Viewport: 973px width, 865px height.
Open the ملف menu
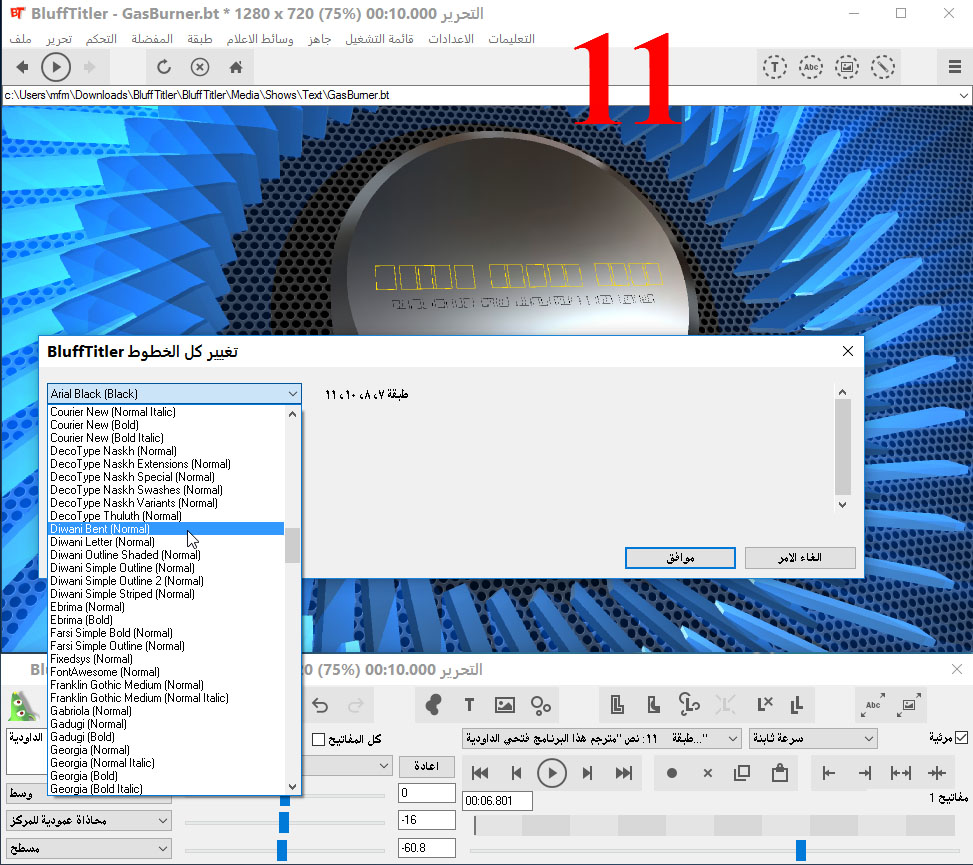point(20,39)
